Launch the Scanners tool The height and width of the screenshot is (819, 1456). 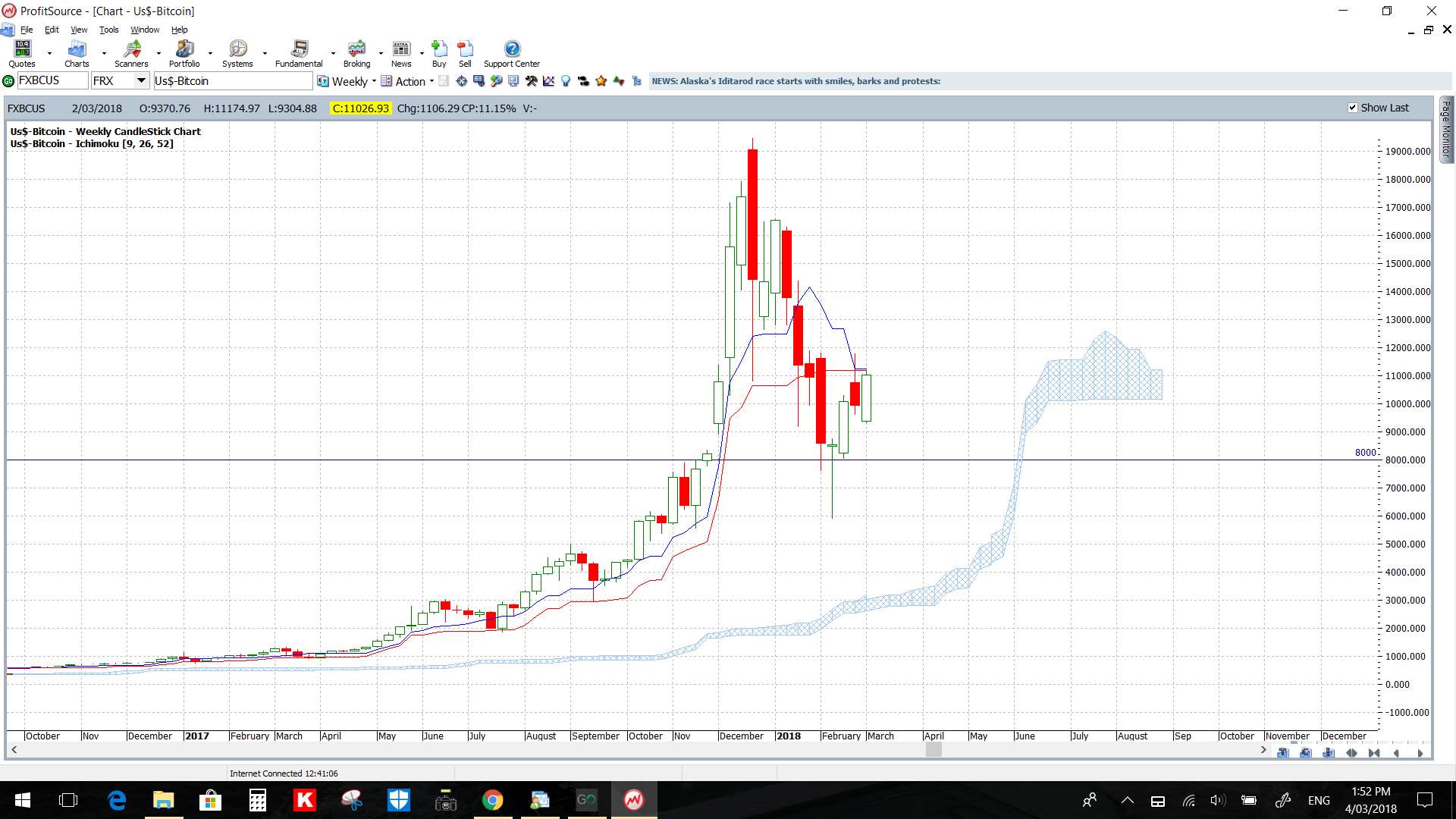point(131,54)
